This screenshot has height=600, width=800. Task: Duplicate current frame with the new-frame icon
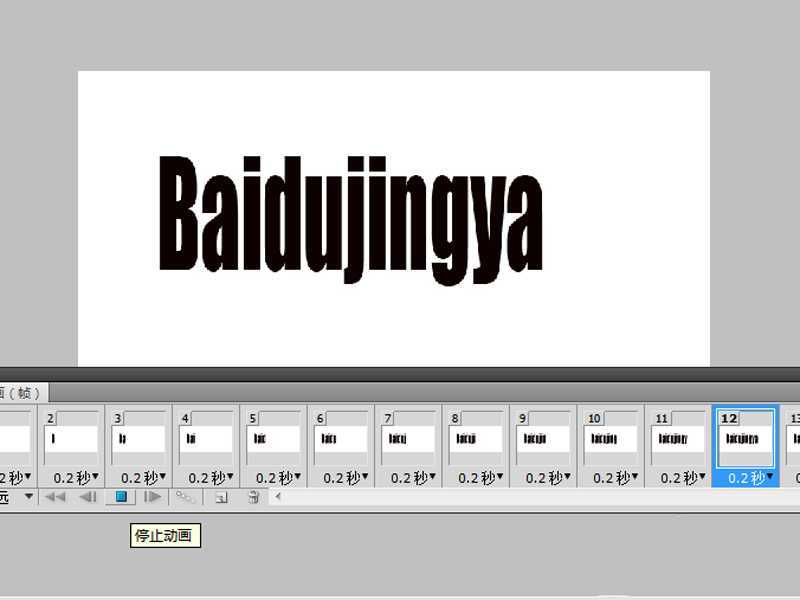pyautogui.click(x=221, y=497)
